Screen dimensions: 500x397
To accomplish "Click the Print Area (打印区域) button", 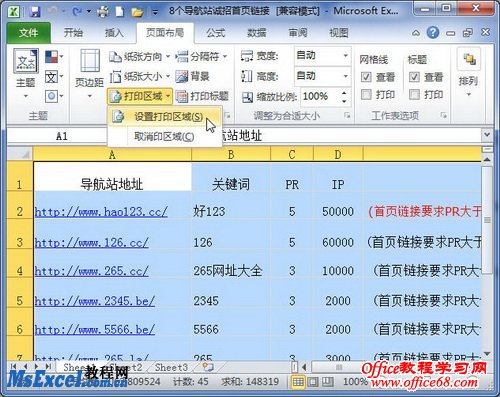I will pyautogui.click(x=140, y=97).
